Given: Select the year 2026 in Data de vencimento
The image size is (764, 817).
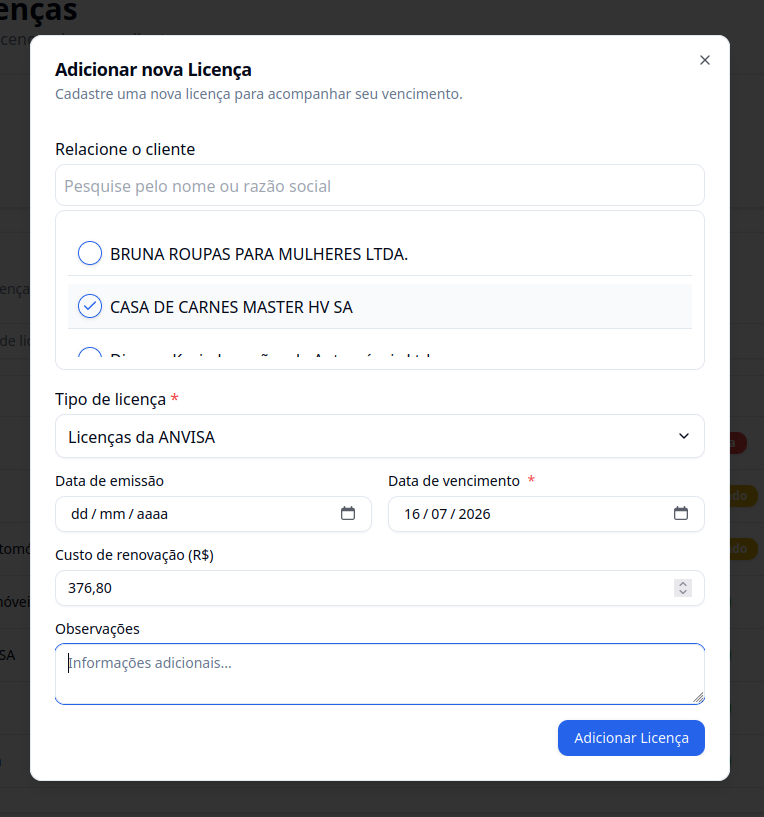Looking at the screenshot, I should coord(474,514).
